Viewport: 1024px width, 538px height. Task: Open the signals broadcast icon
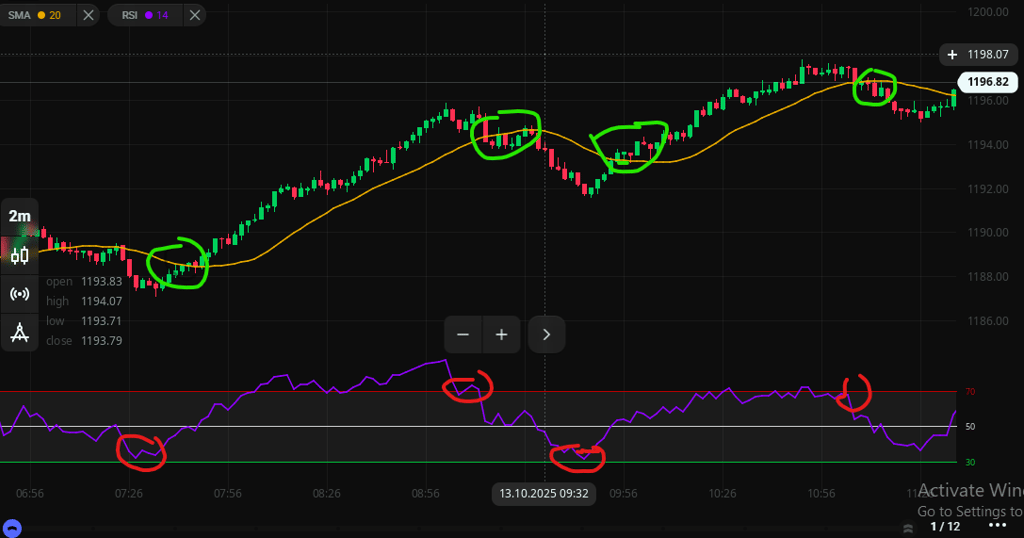(20, 294)
